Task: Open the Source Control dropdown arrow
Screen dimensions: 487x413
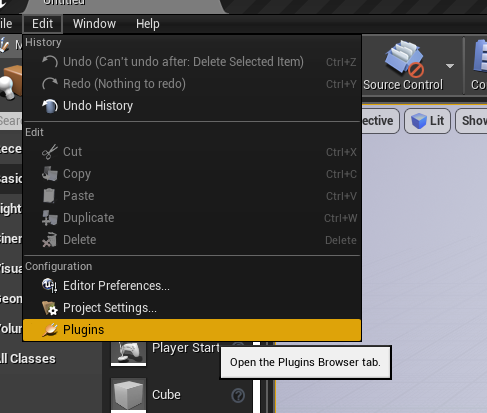Action: (450, 66)
